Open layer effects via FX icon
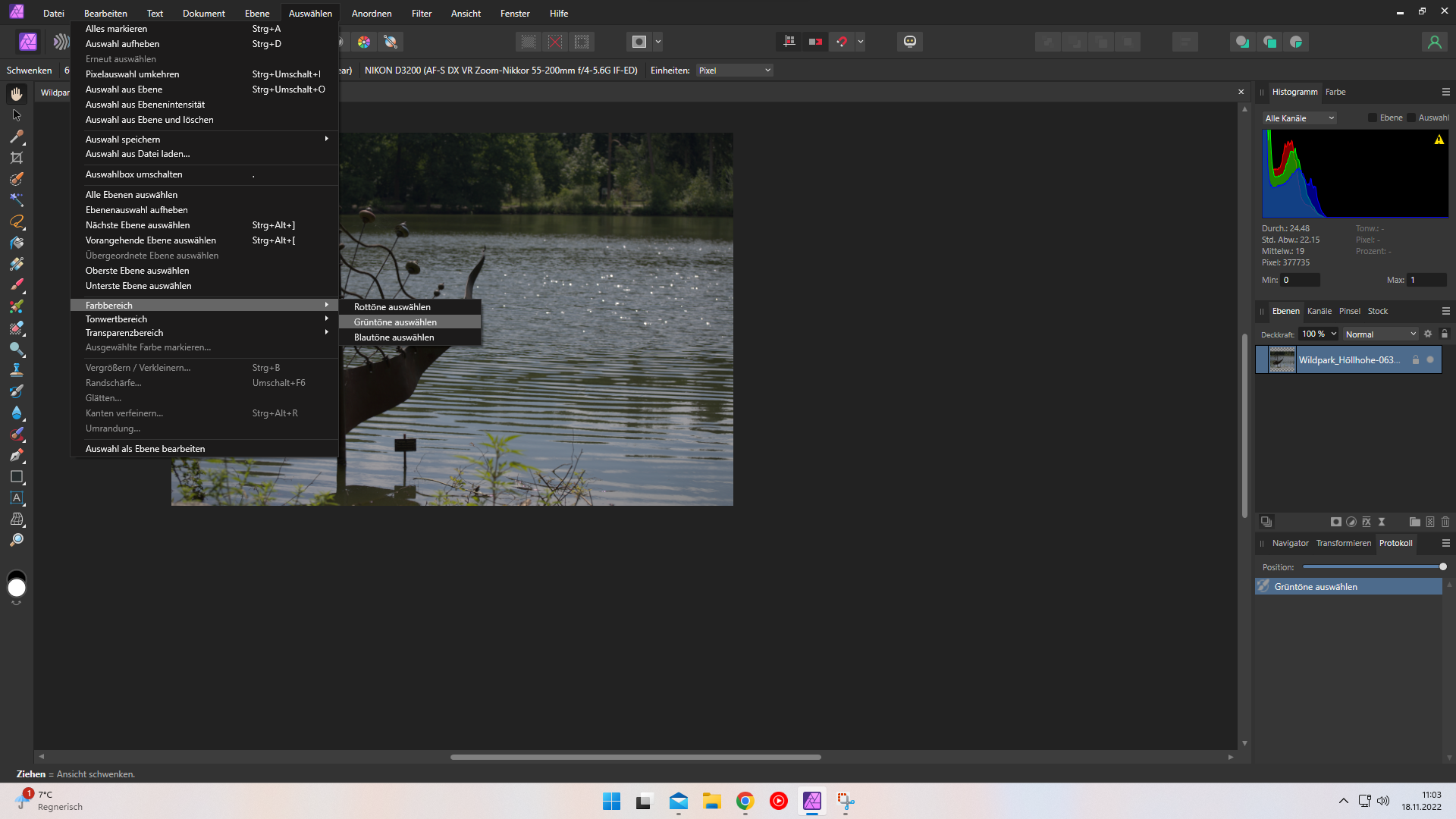1456x819 pixels. click(1367, 522)
